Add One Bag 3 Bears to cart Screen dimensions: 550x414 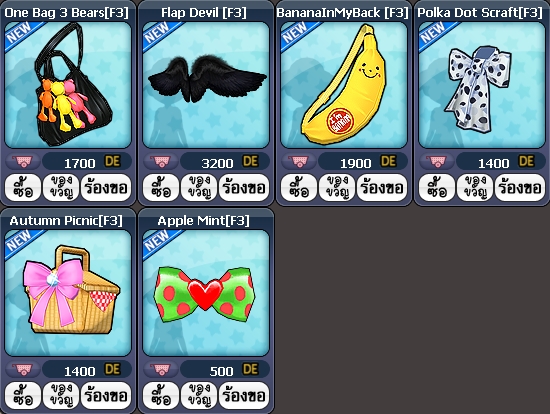pos(23,161)
